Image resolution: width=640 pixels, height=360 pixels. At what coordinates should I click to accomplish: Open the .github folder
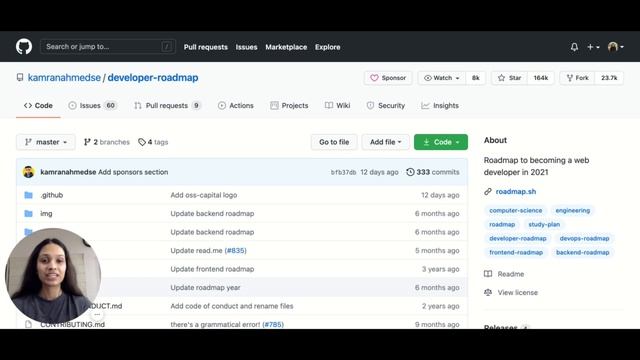point(52,195)
